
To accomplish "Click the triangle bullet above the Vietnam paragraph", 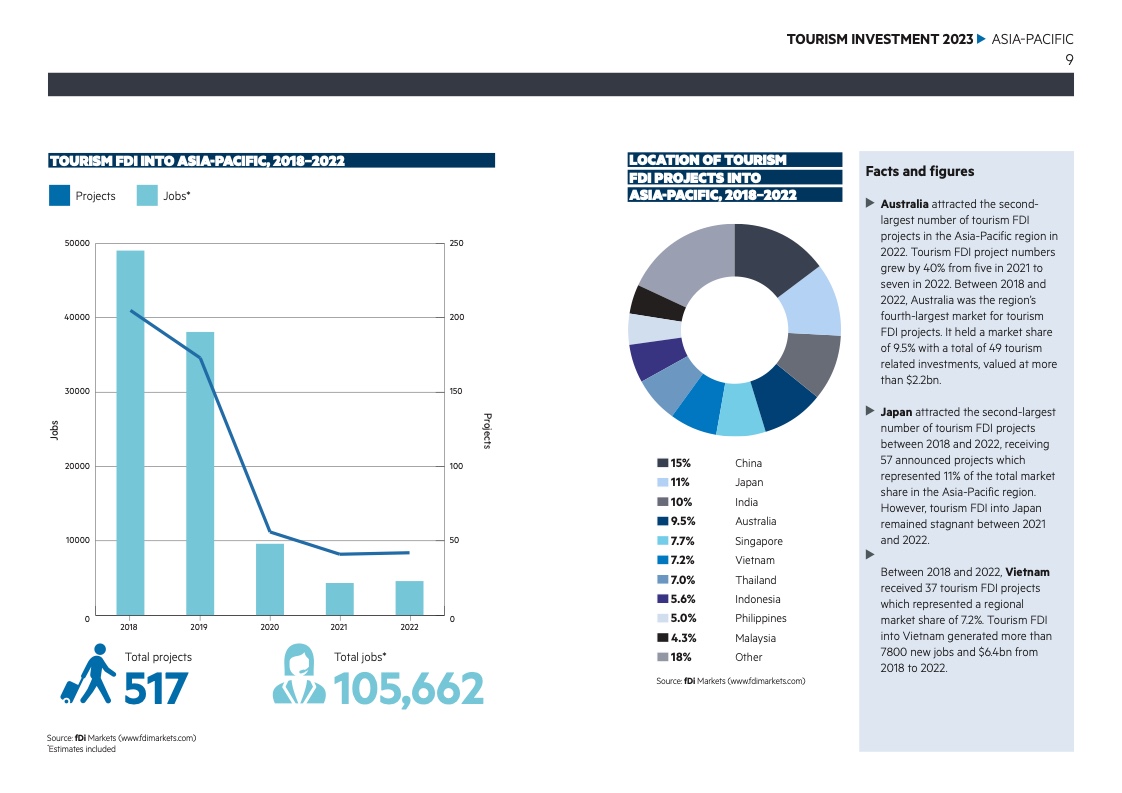I will tap(869, 554).
